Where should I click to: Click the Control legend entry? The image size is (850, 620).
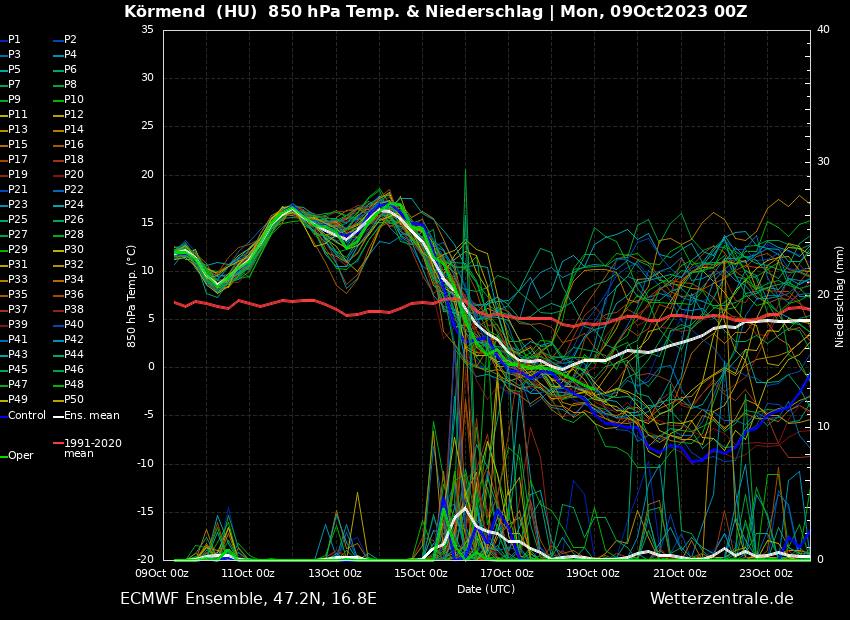point(27,415)
